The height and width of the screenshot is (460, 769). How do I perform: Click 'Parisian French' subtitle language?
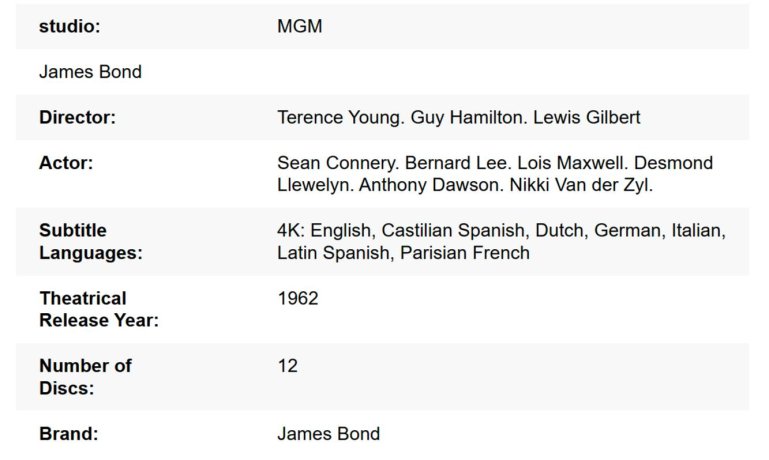tap(465, 253)
